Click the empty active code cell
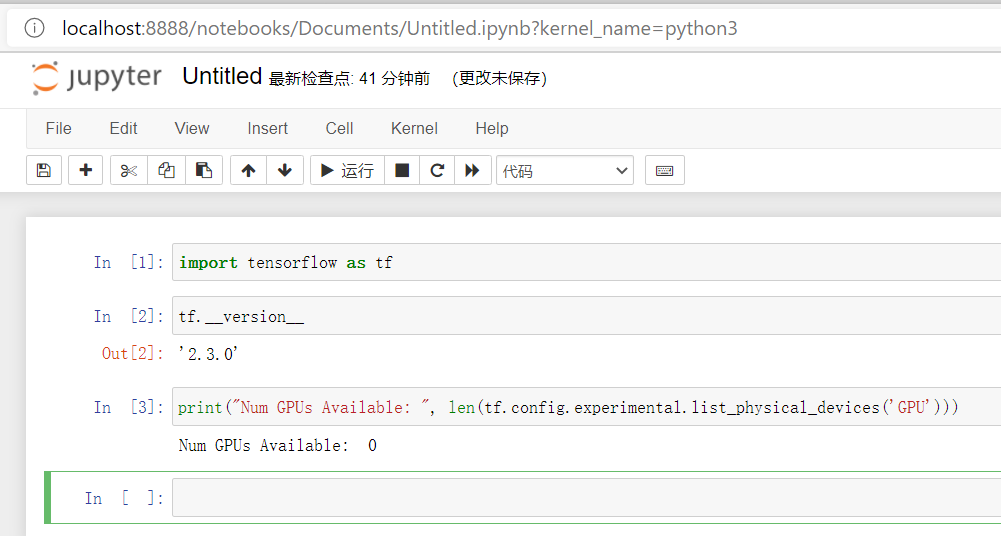Image resolution: width=1001 pixels, height=536 pixels. pyautogui.click(x=587, y=498)
